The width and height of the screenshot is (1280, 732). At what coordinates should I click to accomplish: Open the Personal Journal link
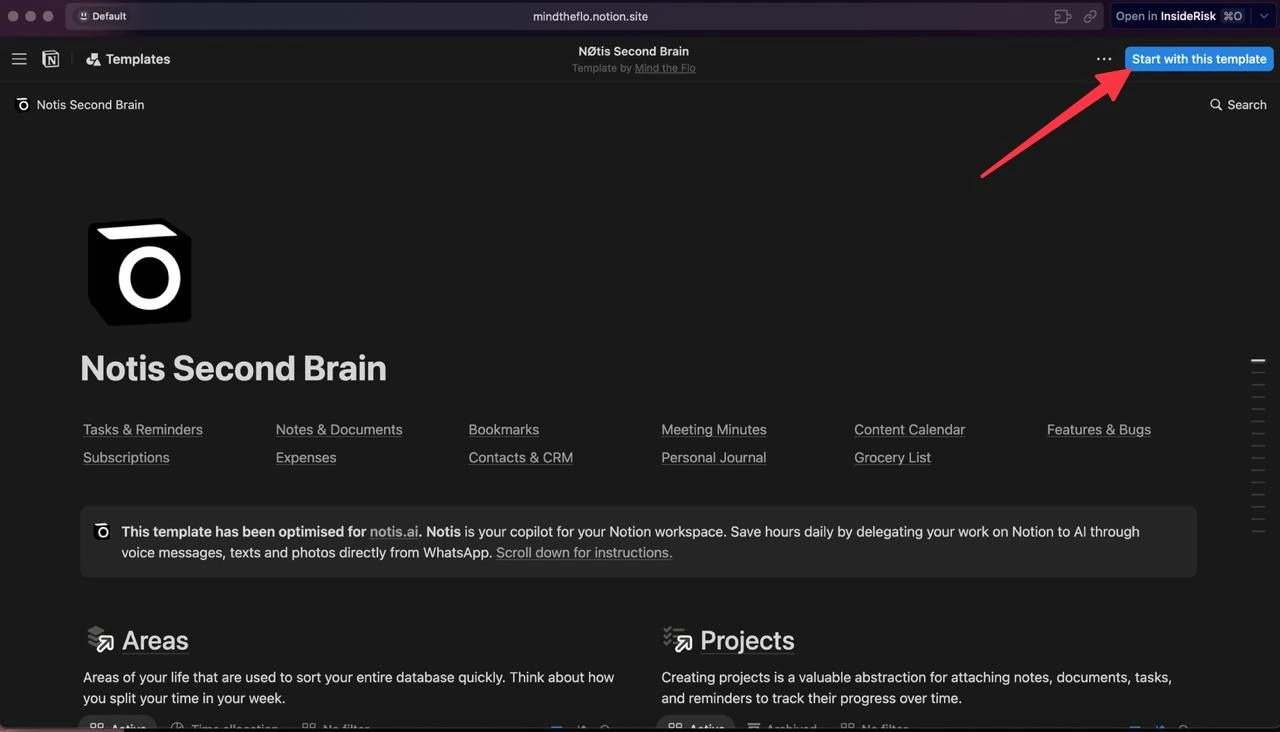click(x=714, y=457)
